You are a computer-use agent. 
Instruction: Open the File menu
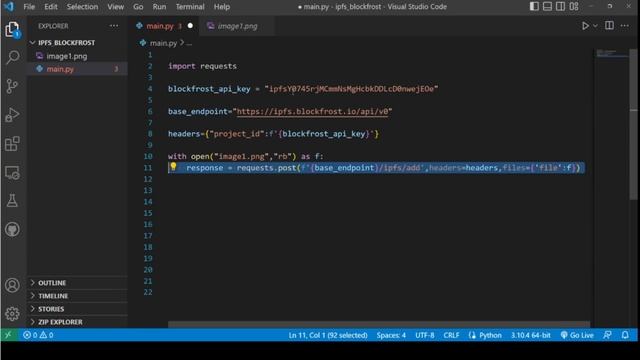29,7
